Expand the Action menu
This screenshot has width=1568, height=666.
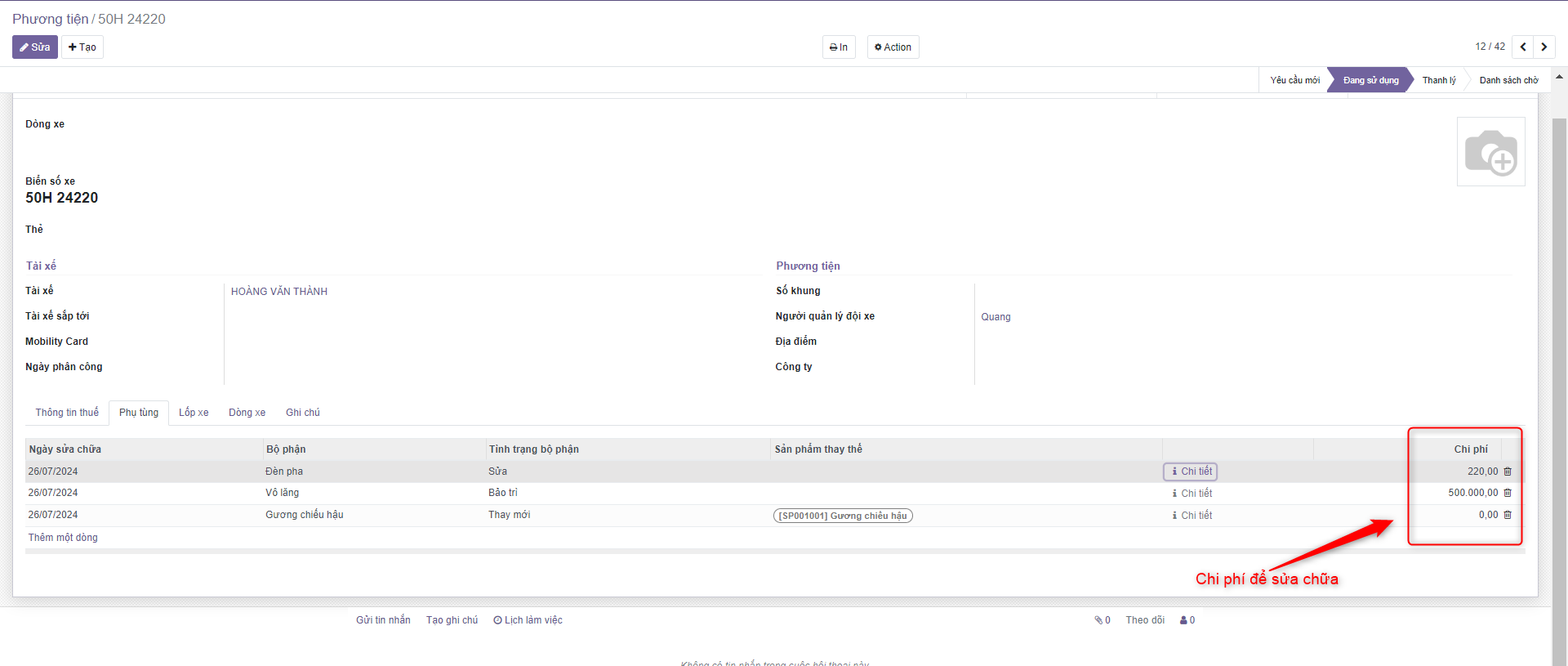pyautogui.click(x=893, y=47)
